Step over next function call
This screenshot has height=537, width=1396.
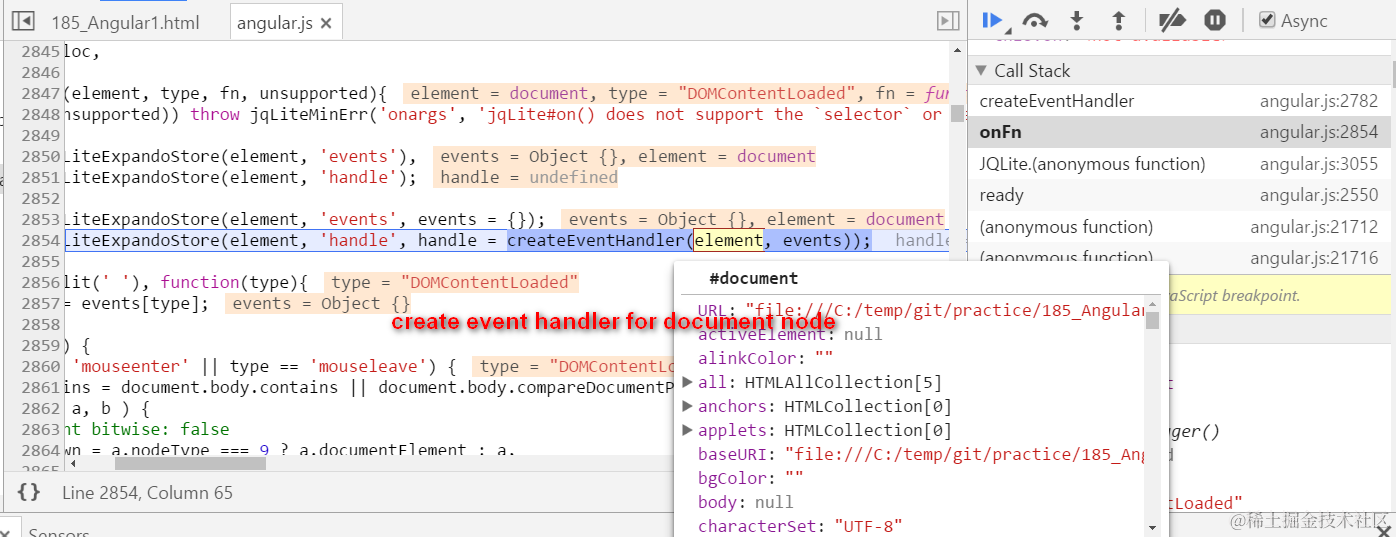coord(1035,20)
